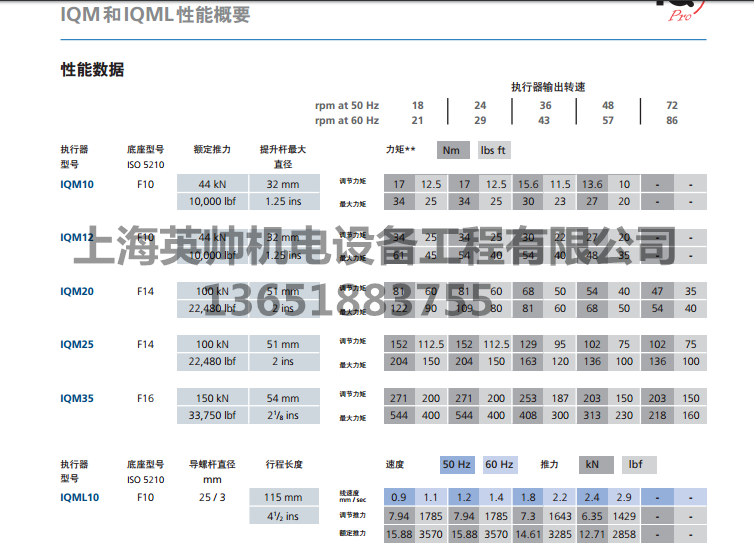The image size is (754, 550).
Task: Click the '100 kN' cell in the IQM25 row
Action: 213,343
